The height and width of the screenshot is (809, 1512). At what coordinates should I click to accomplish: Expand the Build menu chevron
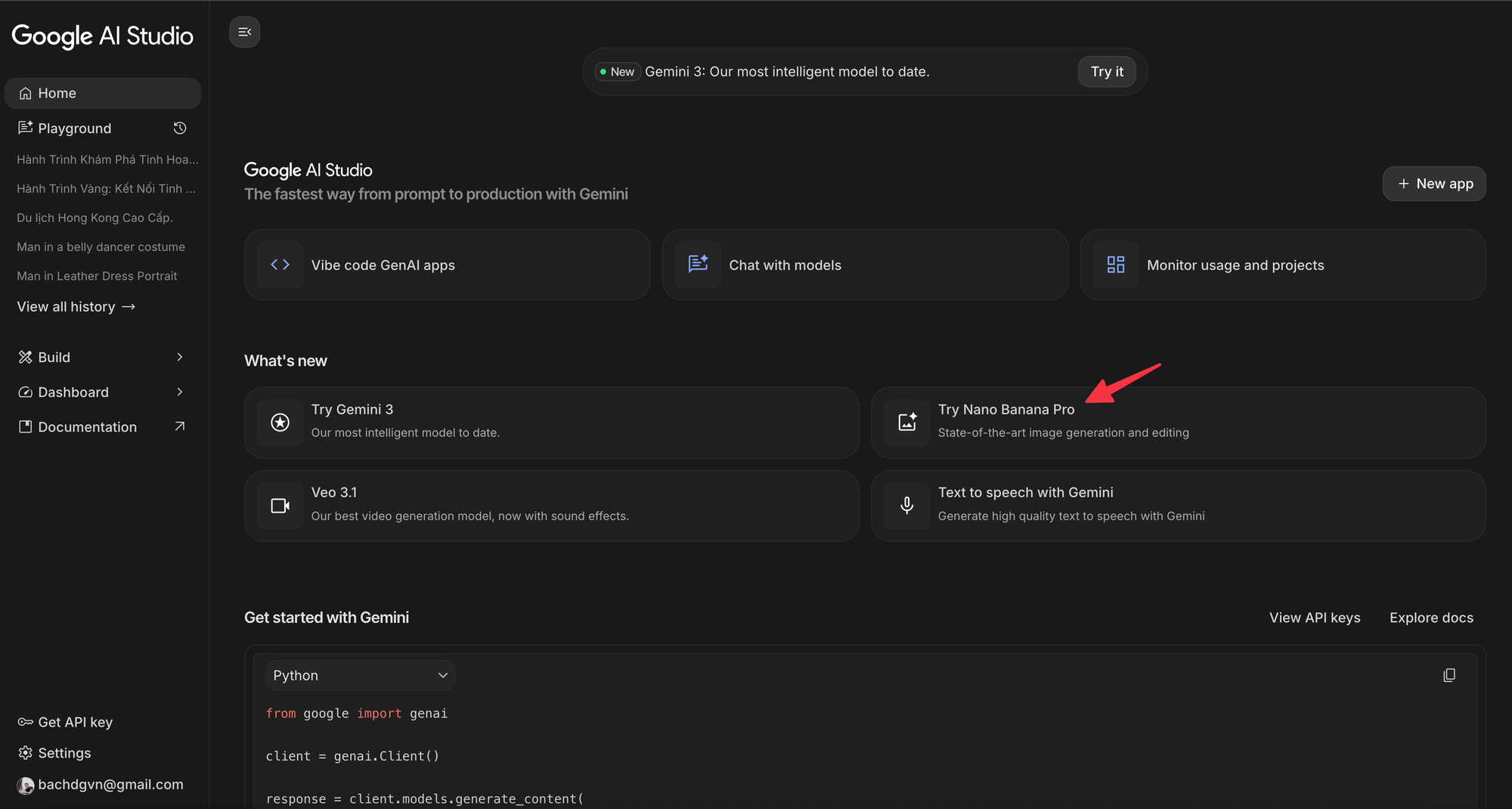[x=180, y=357]
